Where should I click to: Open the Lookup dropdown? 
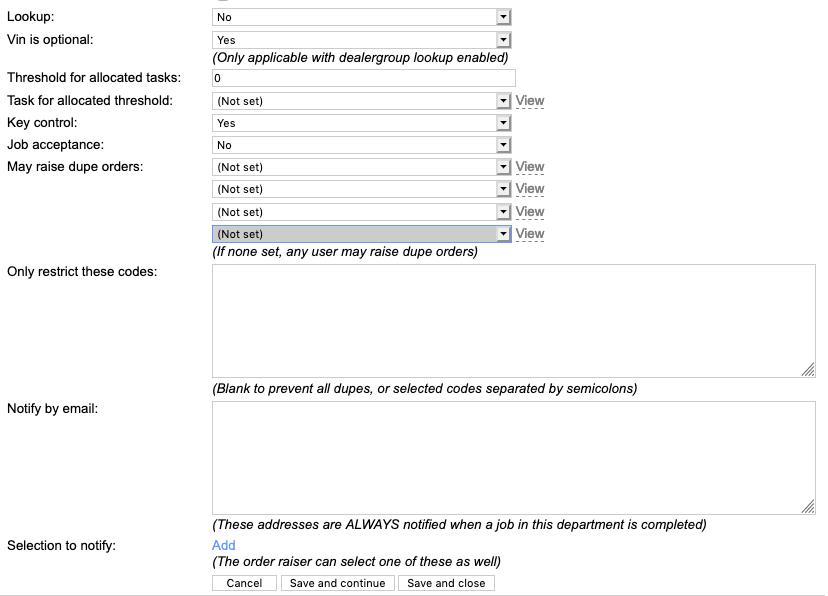[x=361, y=17]
